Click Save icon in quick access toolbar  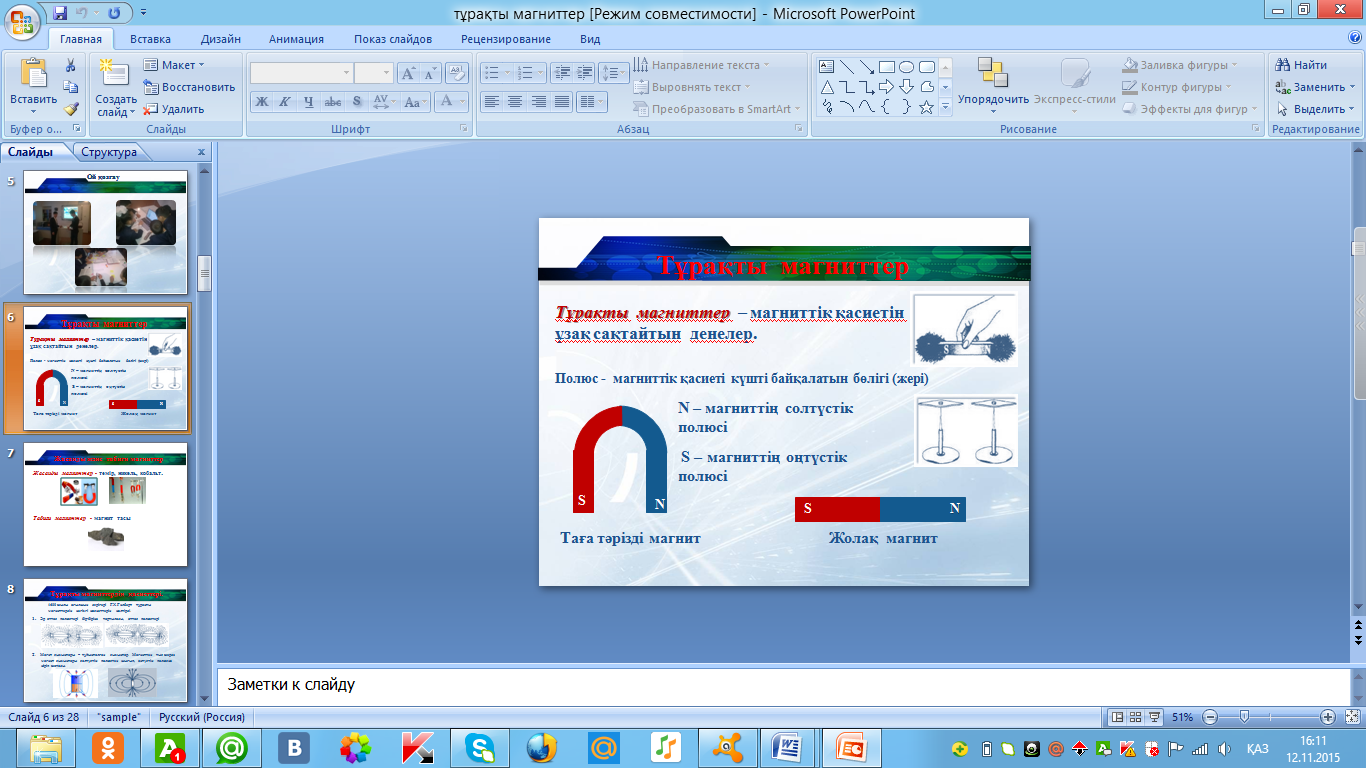pyautogui.click(x=60, y=13)
